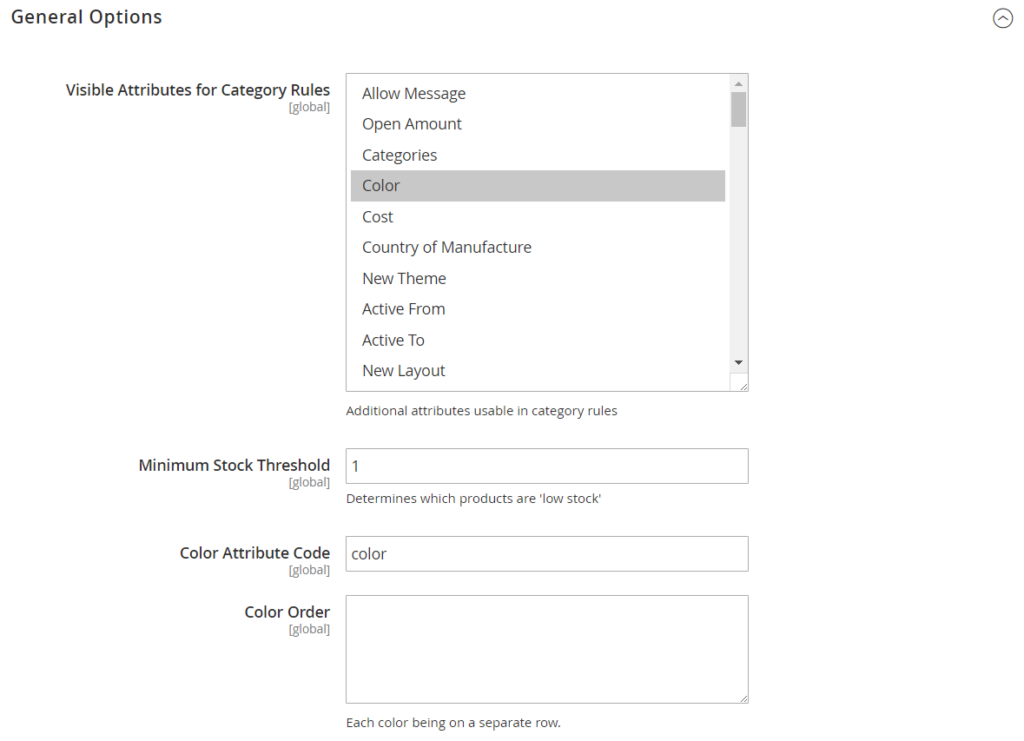Select Allow Message in attributes list
This screenshot has width=1024, height=741.
tap(414, 93)
